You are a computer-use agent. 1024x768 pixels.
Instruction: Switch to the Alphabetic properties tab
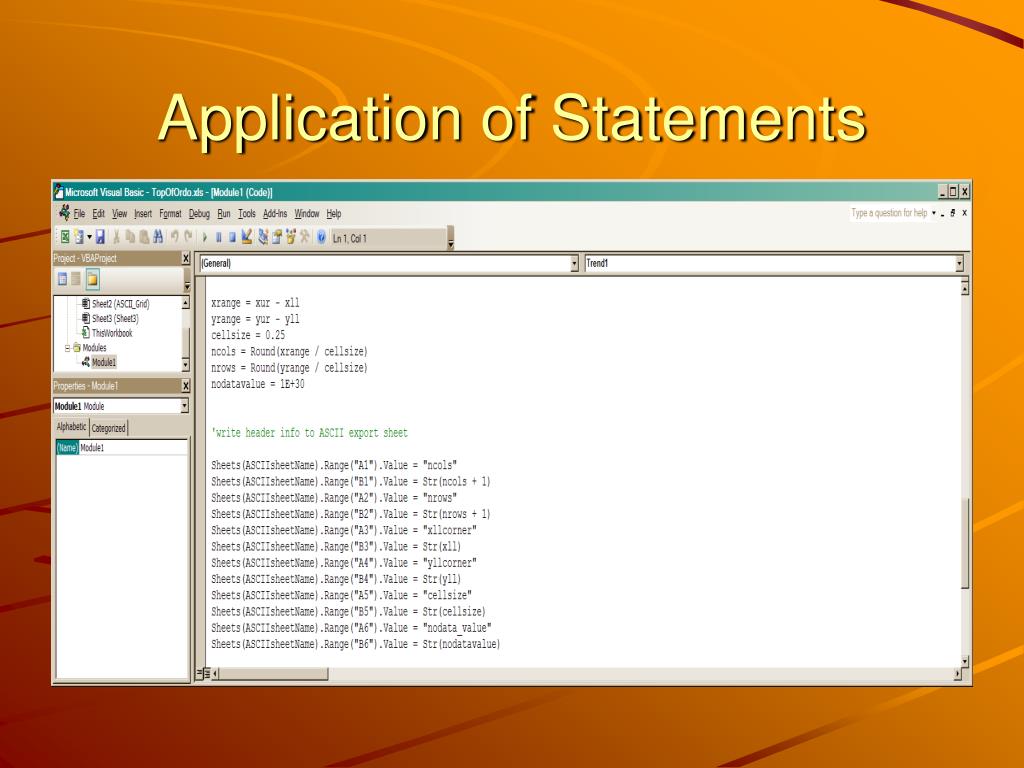71,427
